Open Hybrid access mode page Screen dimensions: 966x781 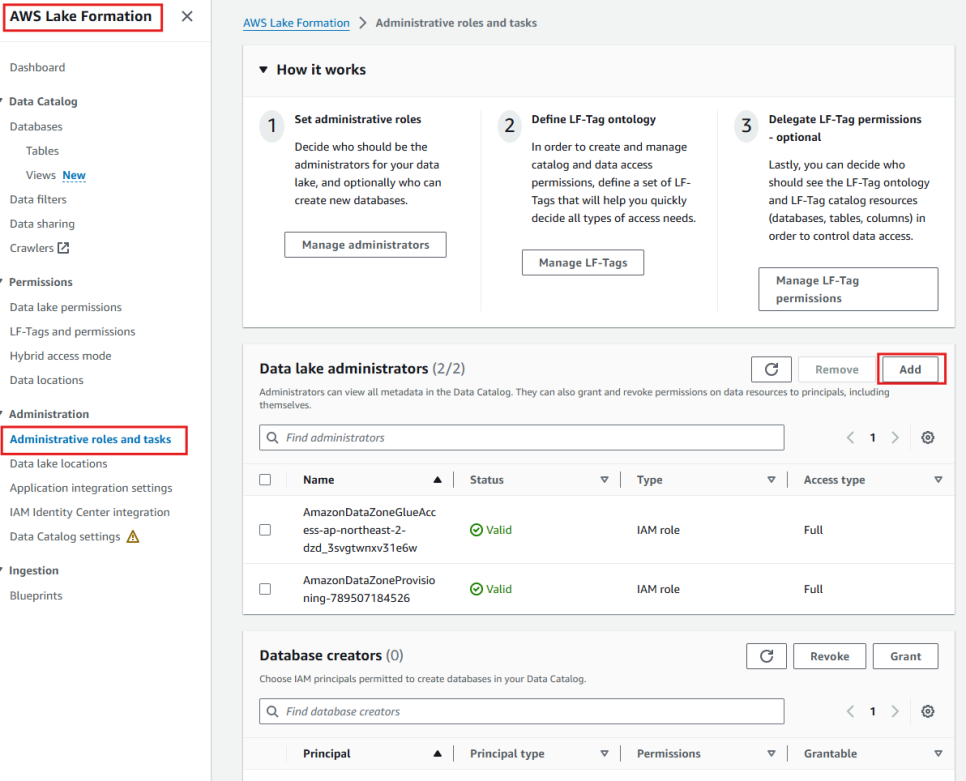coord(60,356)
